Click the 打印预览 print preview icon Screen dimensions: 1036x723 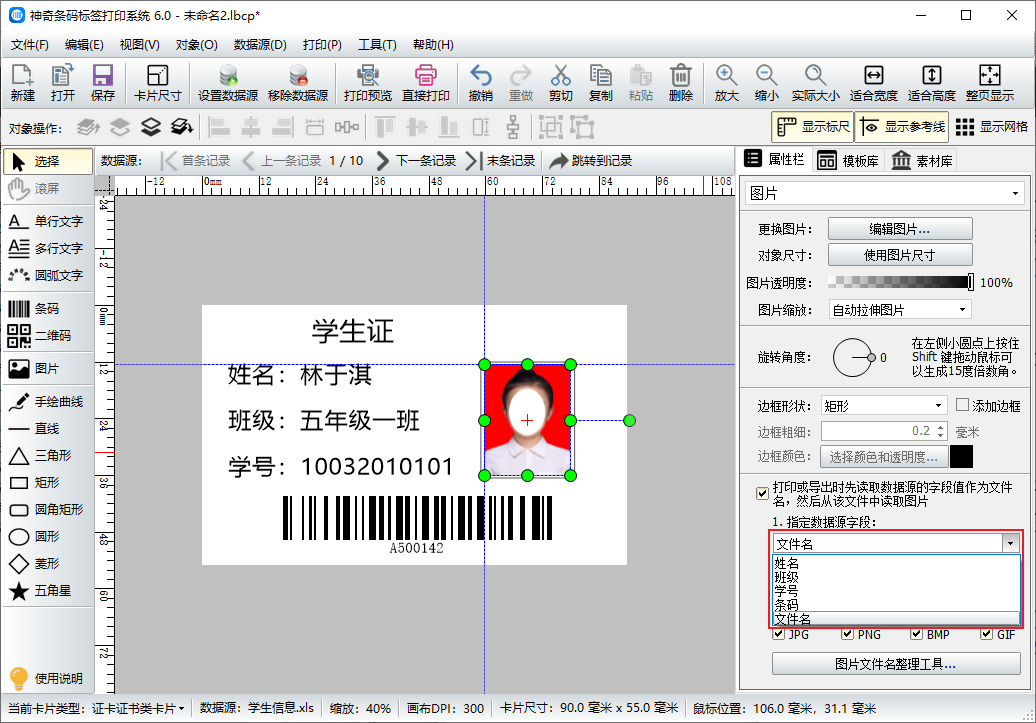(x=367, y=83)
